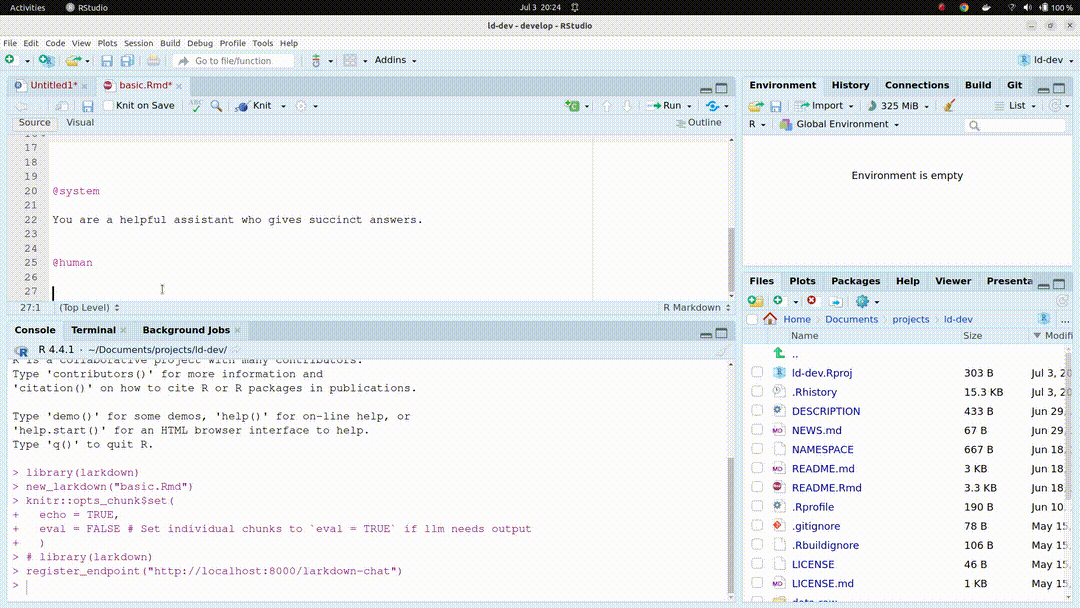Viewport: 1080px width, 608px height.
Task: Switch to the History tab
Action: pyautogui.click(x=850, y=85)
